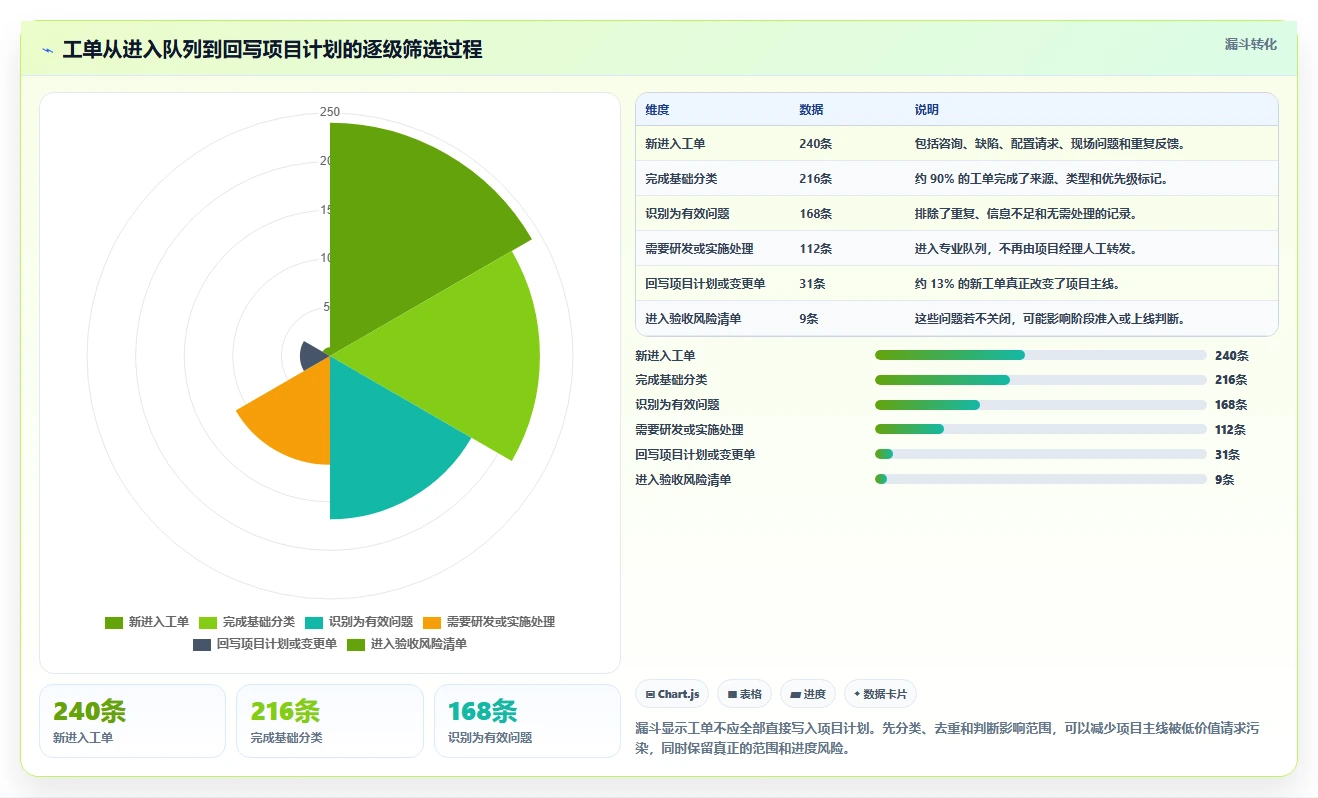
Task: Toggle the 新进入工单 legend entry
Action: 147,622
